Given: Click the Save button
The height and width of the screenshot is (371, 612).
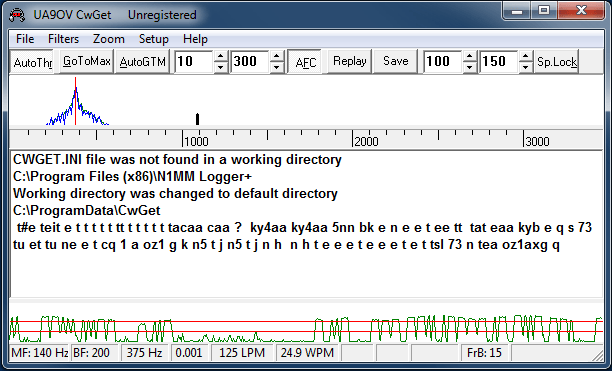Looking at the screenshot, I should [x=395, y=61].
